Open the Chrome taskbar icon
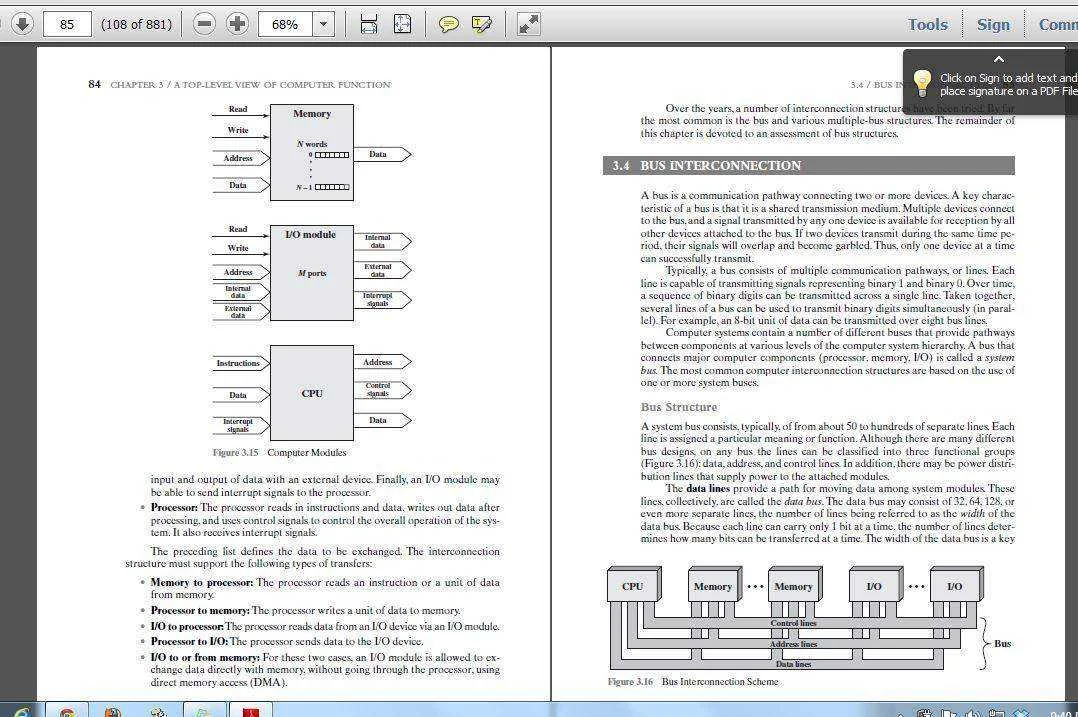The height and width of the screenshot is (717, 1078). (x=67, y=711)
